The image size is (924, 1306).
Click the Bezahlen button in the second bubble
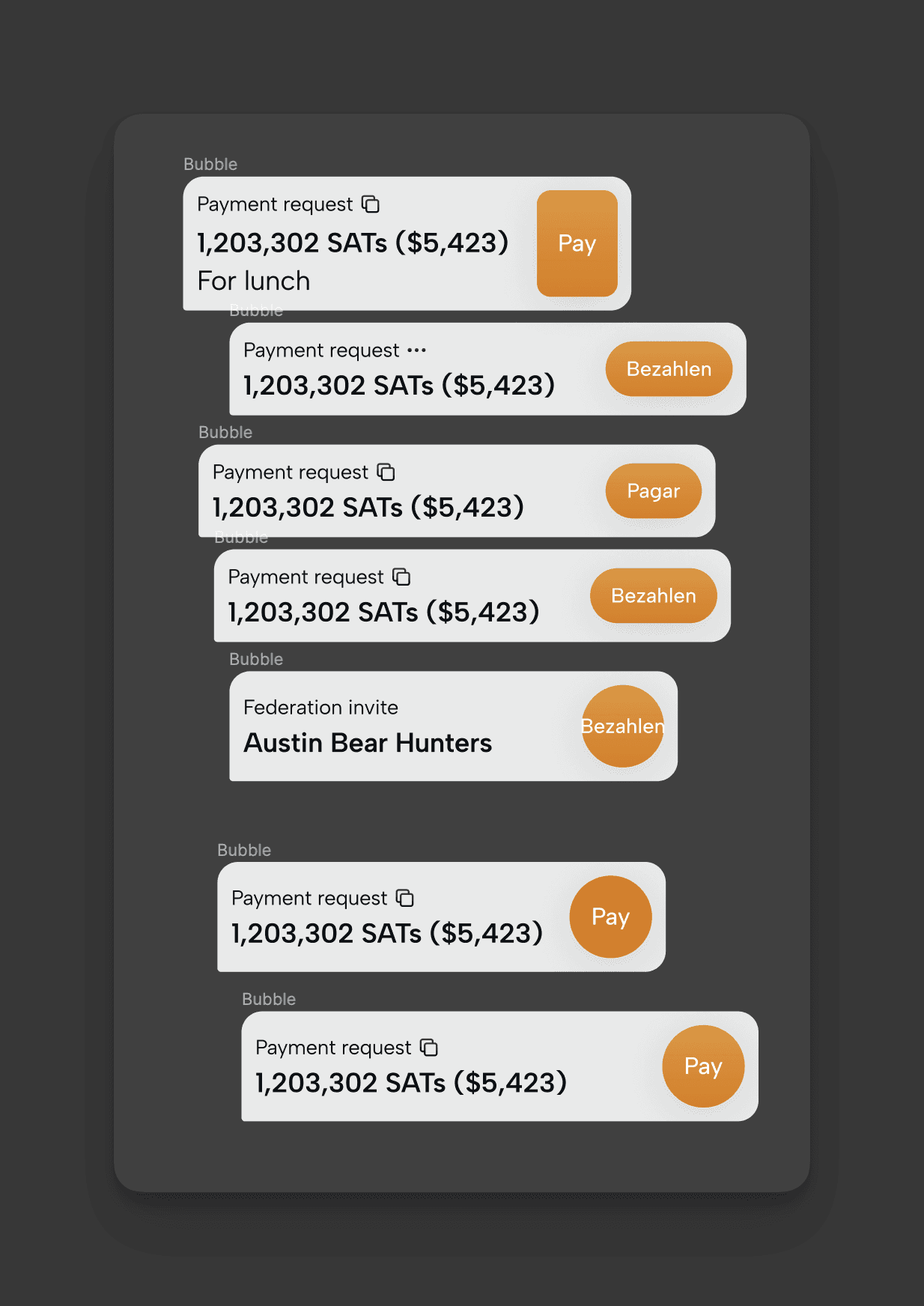point(668,368)
